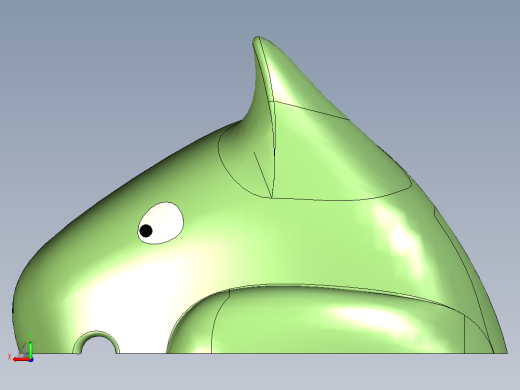The height and width of the screenshot is (390, 520).
Task: Select the blue origin dot of the triad
Action: point(31,359)
